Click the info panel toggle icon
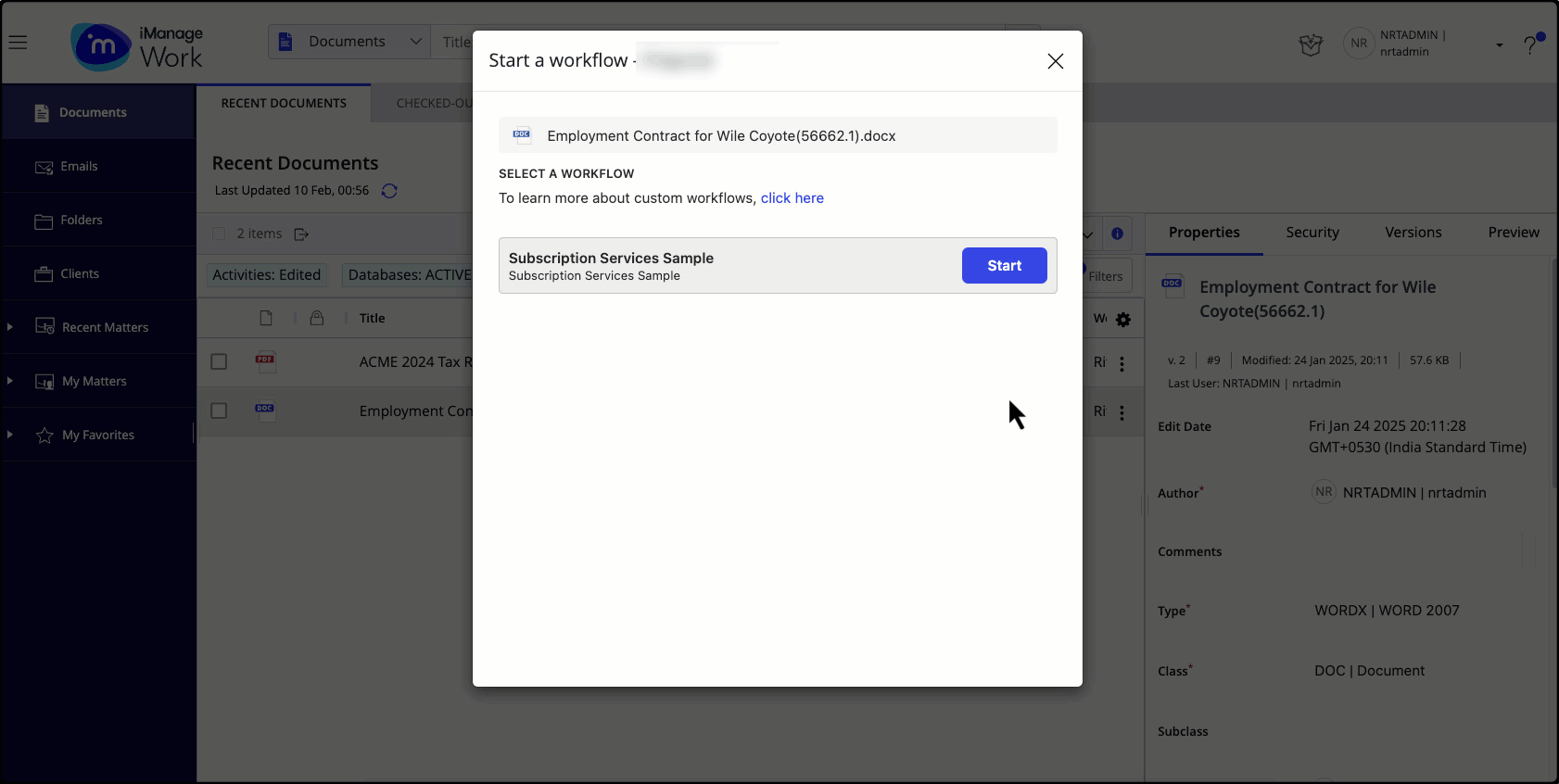Screen dimensions: 1559x784 tap(1117, 234)
